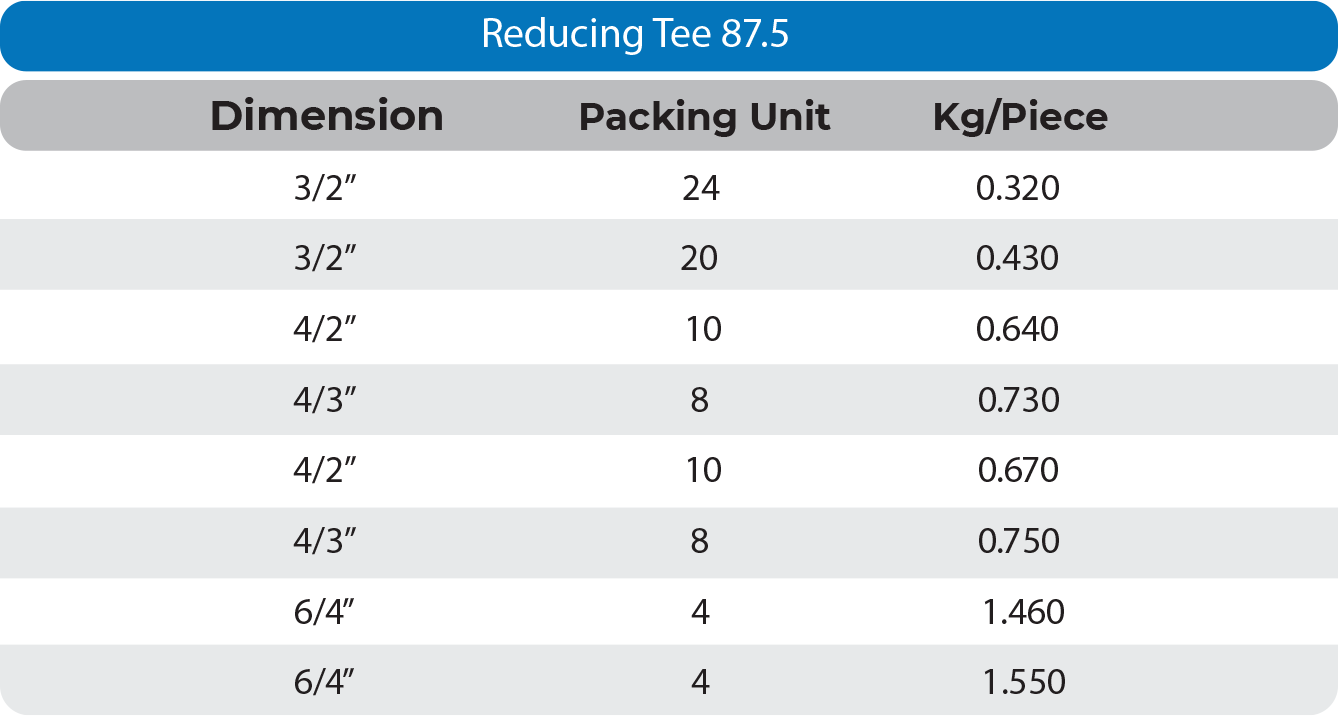Click the 0.670 weight cell

click(x=1018, y=470)
